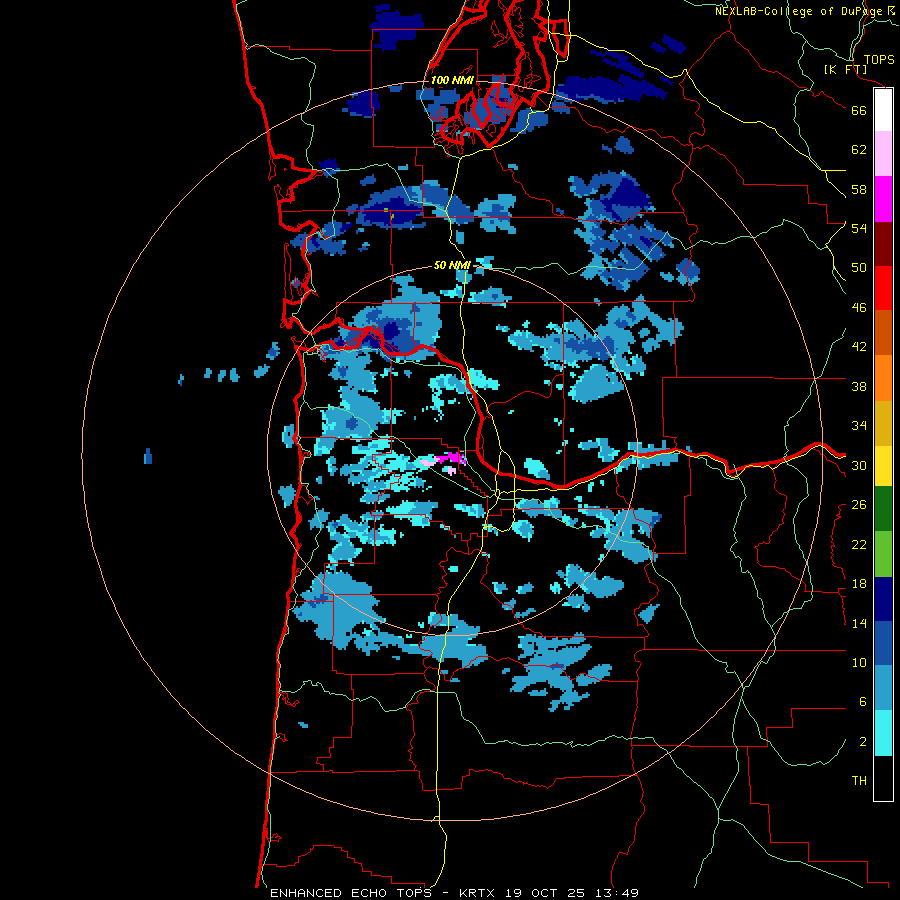Image resolution: width=900 pixels, height=900 pixels.
Task: Click the legend value "22"
Action: click(859, 544)
